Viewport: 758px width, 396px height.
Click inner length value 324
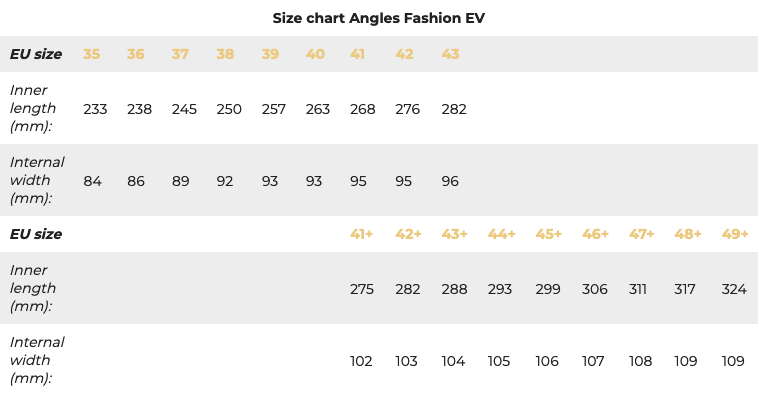(734, 289)
